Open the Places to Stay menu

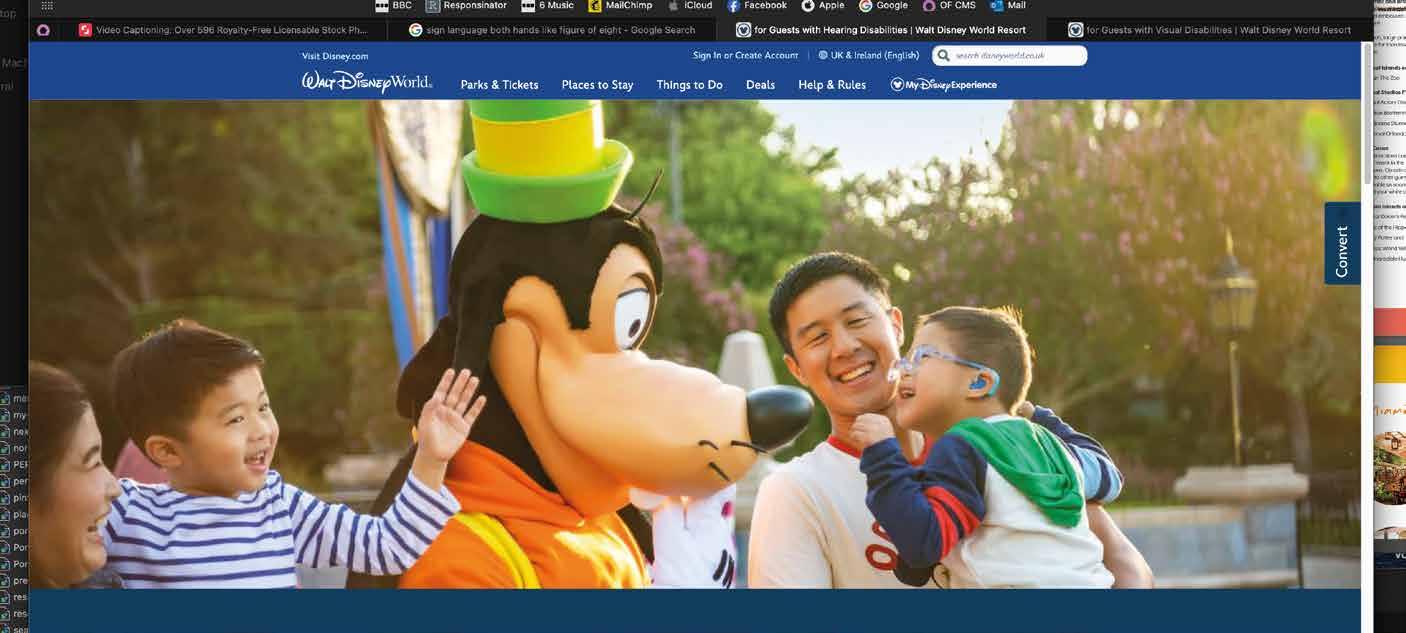(x=597, y=85)
